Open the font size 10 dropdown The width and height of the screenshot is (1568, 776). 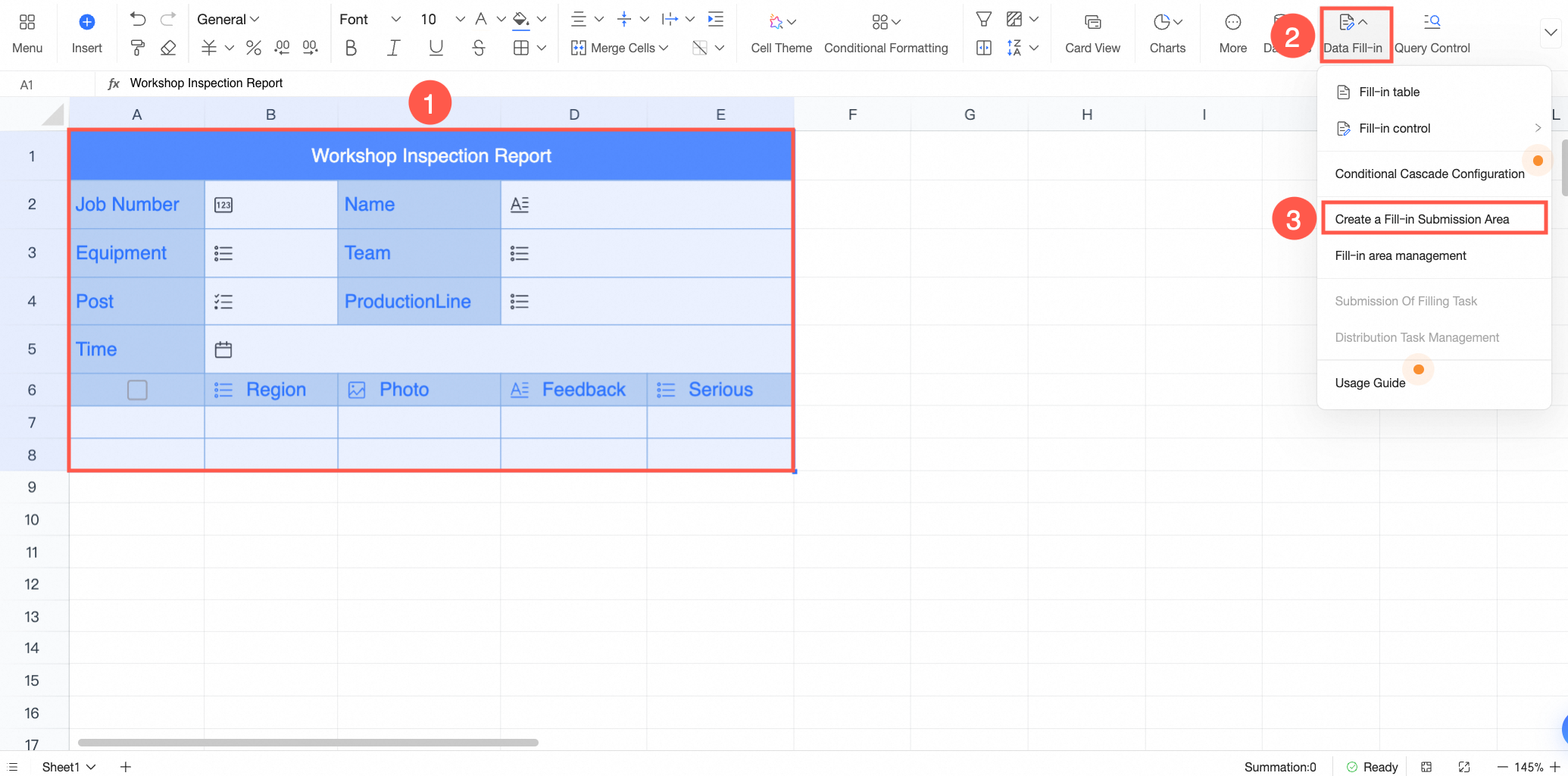442,19
